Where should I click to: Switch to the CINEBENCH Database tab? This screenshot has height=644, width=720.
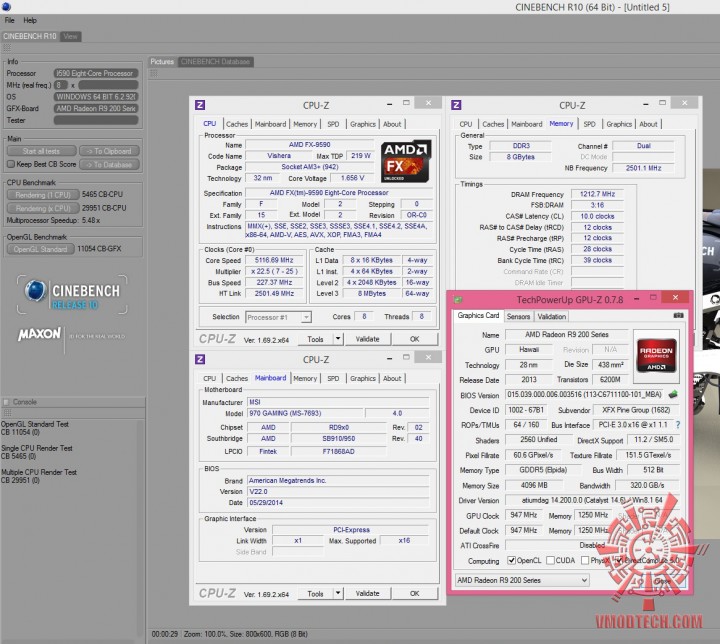(215, 62)
